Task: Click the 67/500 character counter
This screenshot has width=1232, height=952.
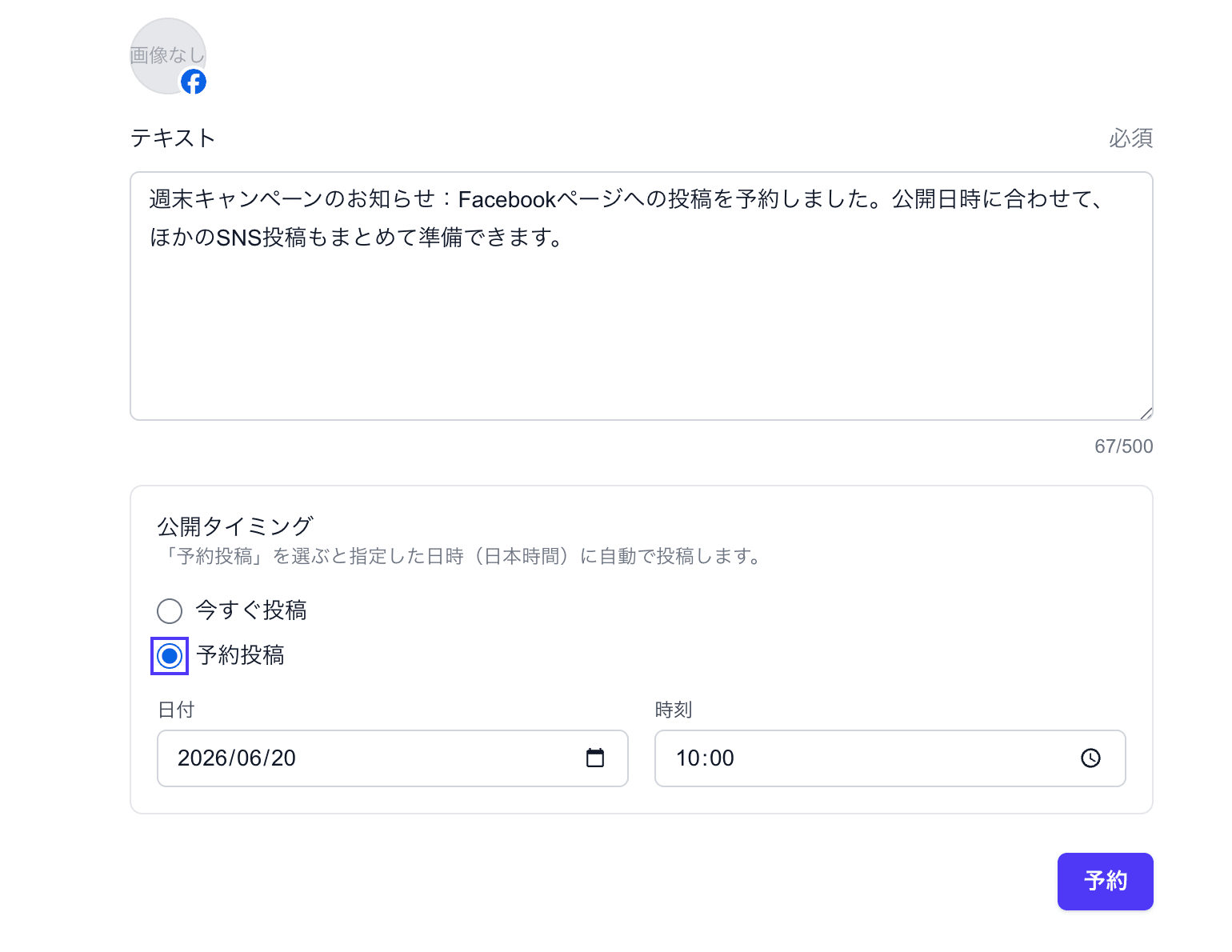Action: [1124, 446]
